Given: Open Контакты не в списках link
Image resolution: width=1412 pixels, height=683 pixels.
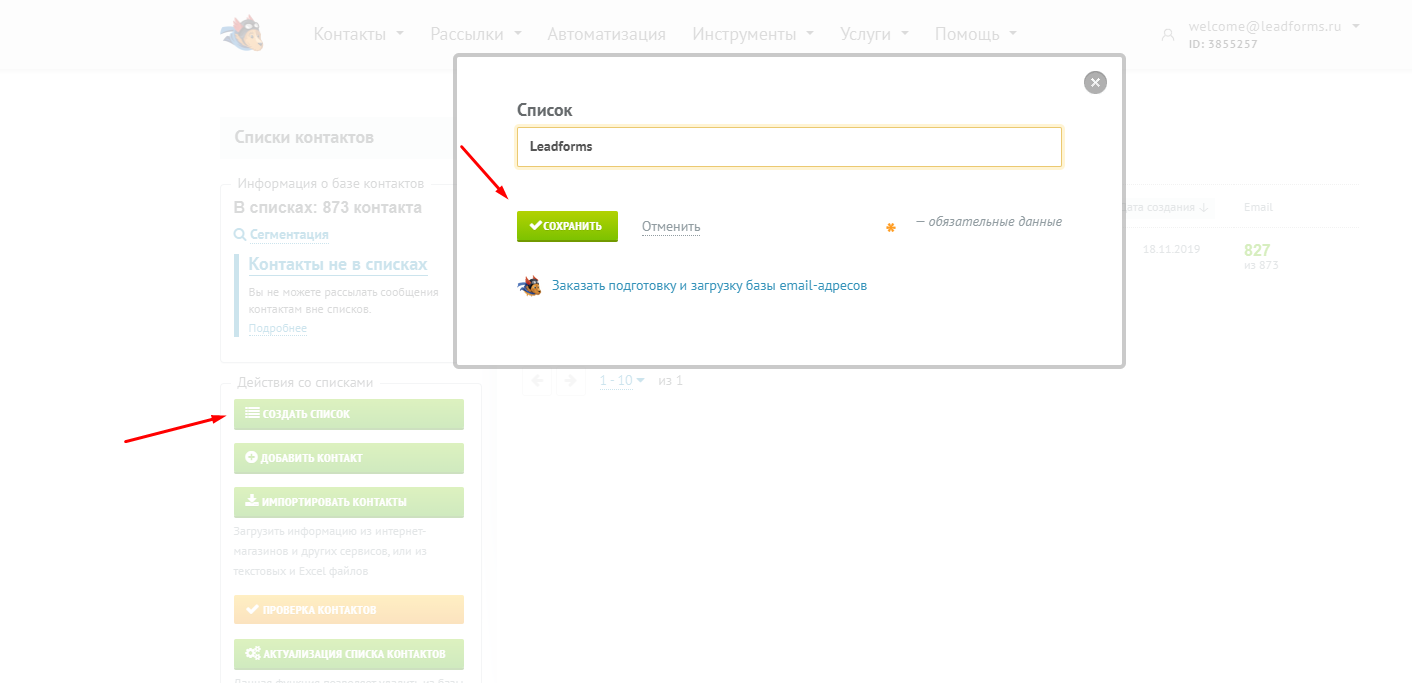Looking at the screenshot, I should pyautogui.click(x=338, y=265).
